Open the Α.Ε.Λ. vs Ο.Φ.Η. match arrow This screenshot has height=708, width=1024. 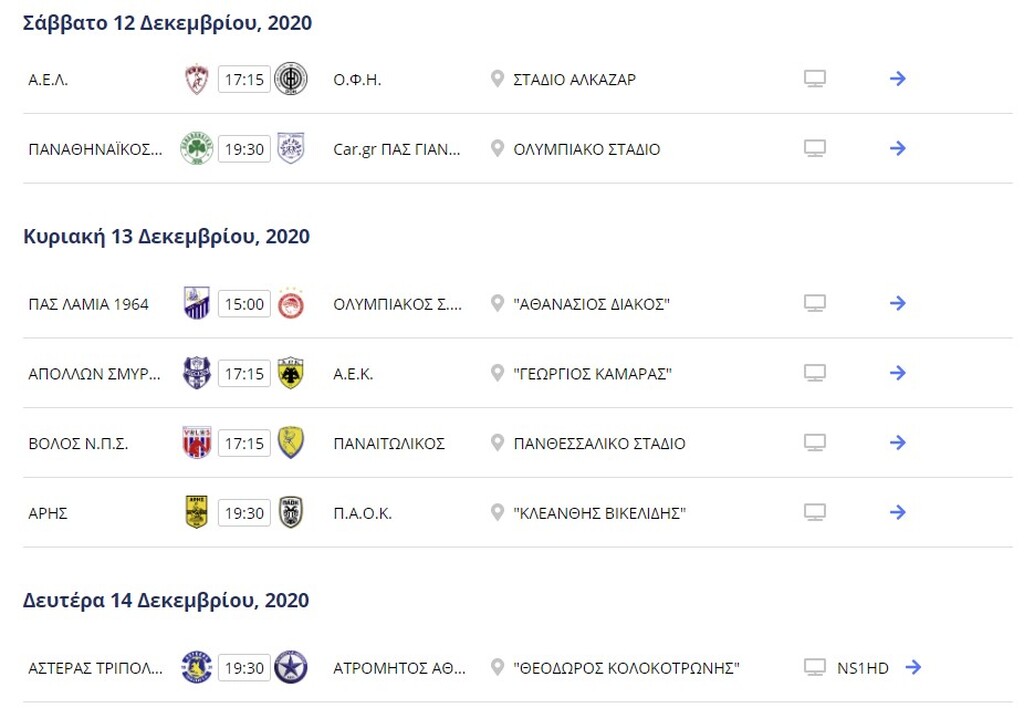898,79
